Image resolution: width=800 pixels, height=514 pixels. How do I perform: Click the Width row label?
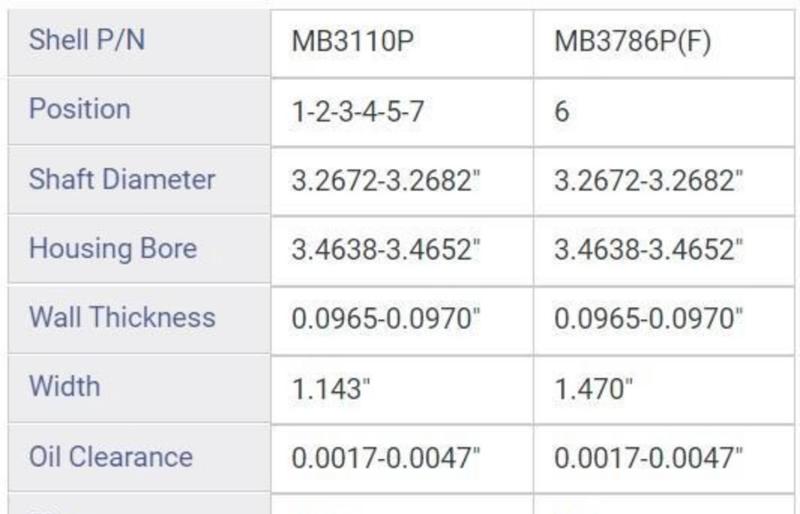click(65, 386)
